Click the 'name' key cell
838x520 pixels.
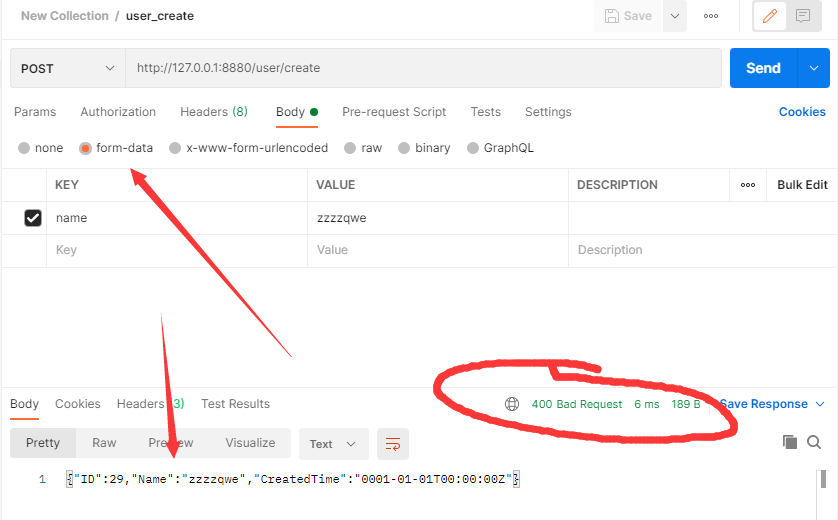pyautogui.click(x=177, y=218)
